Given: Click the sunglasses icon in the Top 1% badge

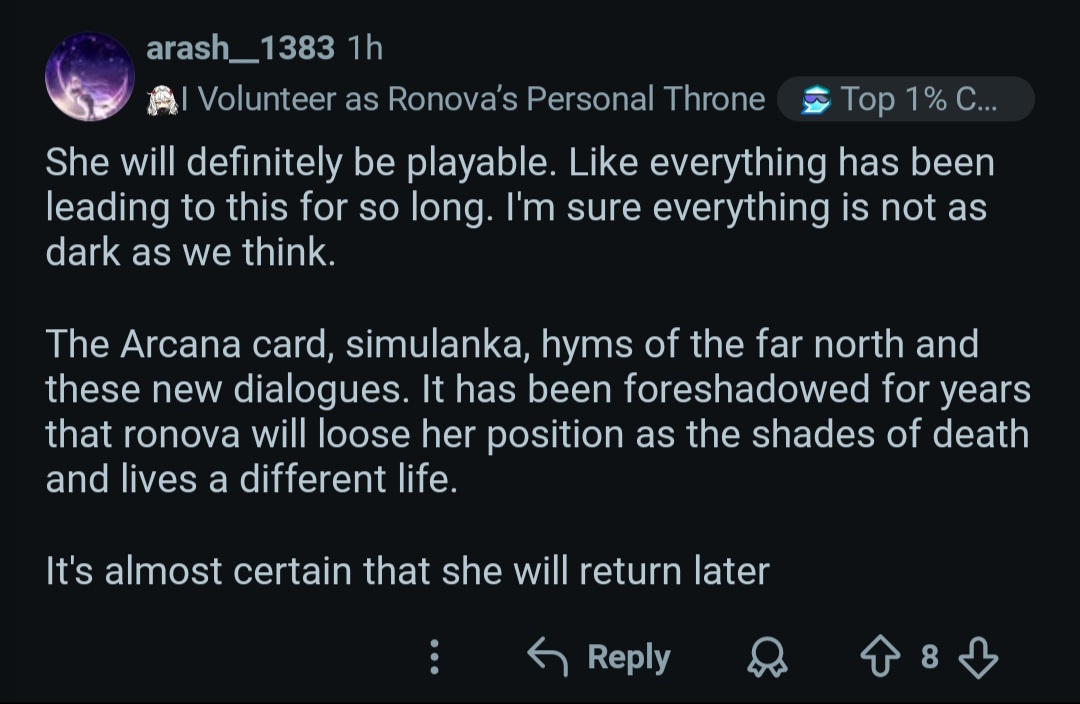Looking at the screenshot, I should 816,99.
